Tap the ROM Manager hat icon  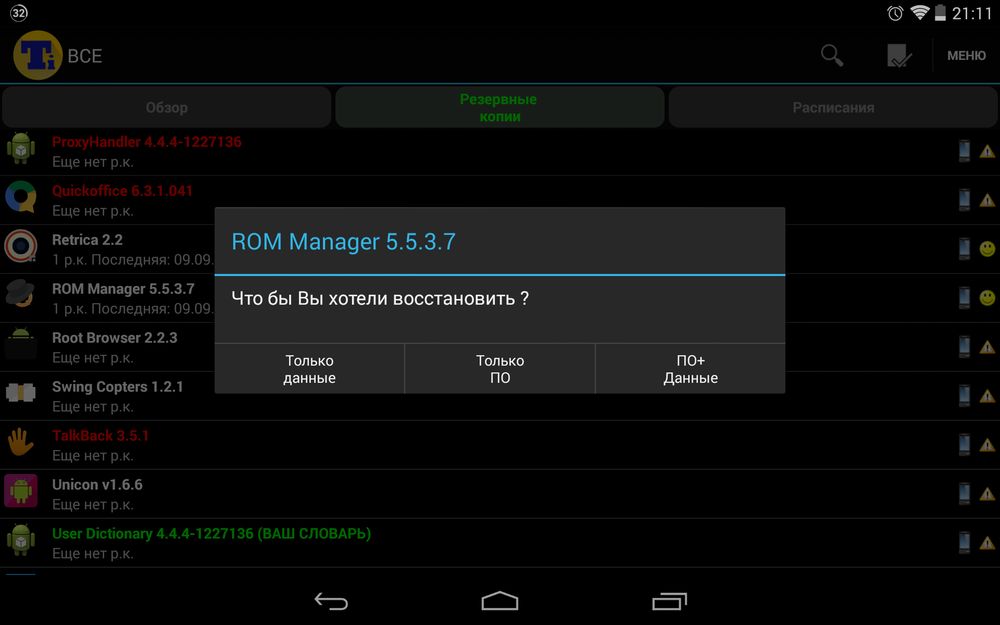click(20, 295)
